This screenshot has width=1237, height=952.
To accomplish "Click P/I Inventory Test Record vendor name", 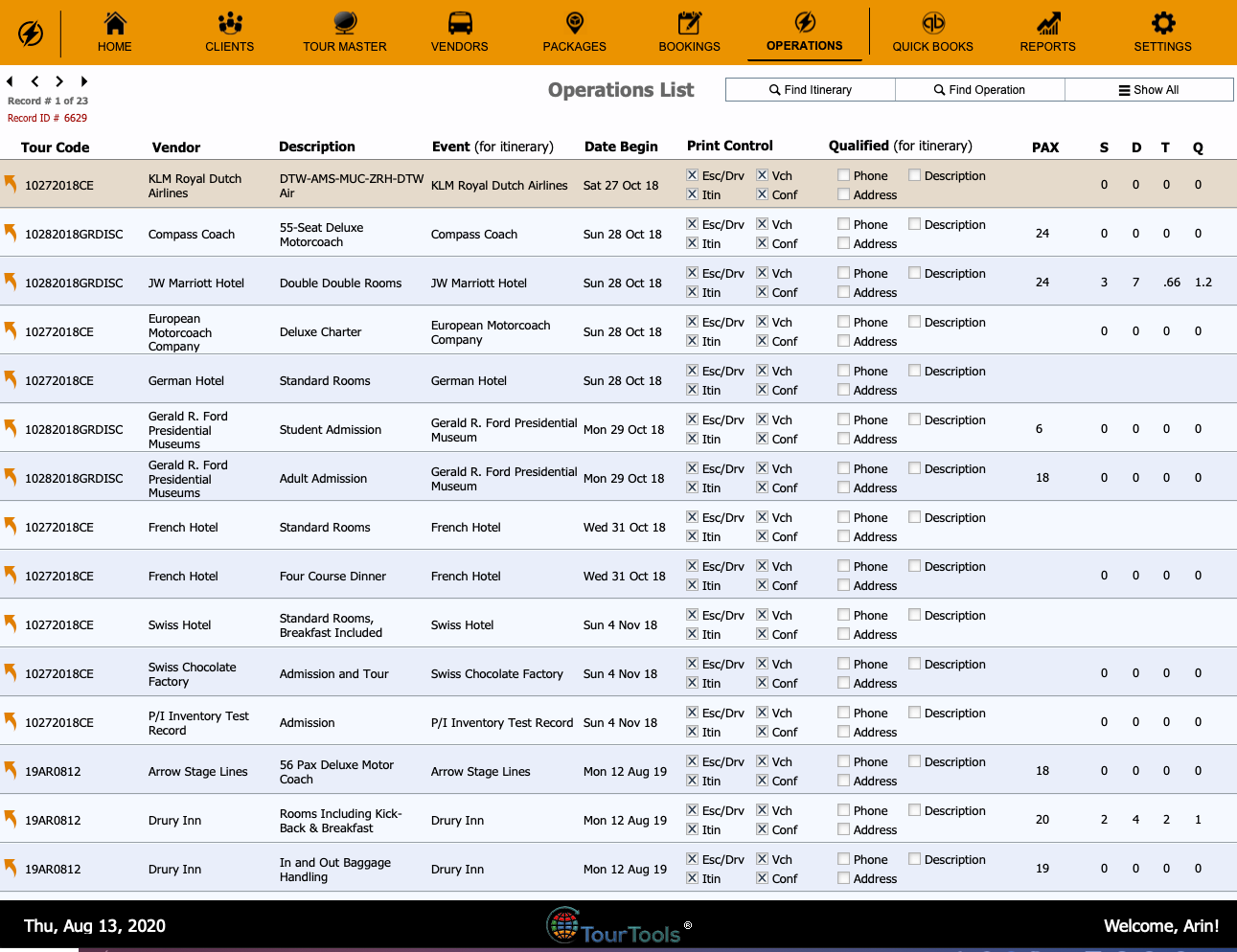I will [198, 723].
